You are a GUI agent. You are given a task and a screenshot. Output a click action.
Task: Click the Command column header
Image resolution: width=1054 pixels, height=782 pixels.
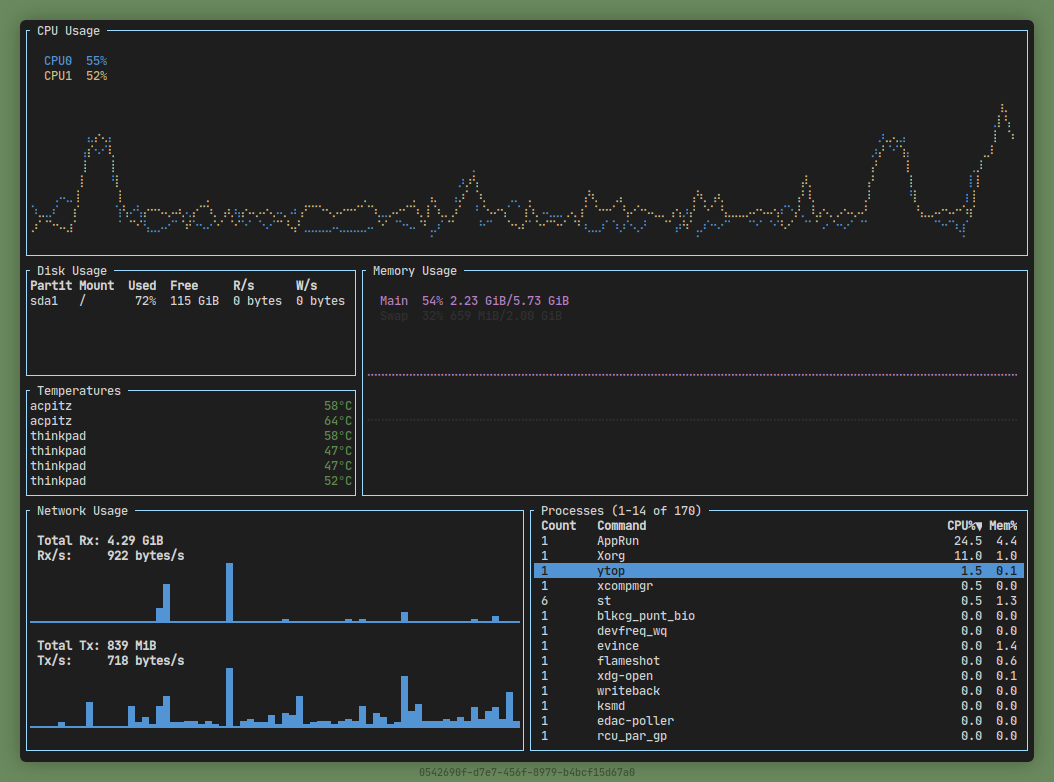tap(621, 526)
